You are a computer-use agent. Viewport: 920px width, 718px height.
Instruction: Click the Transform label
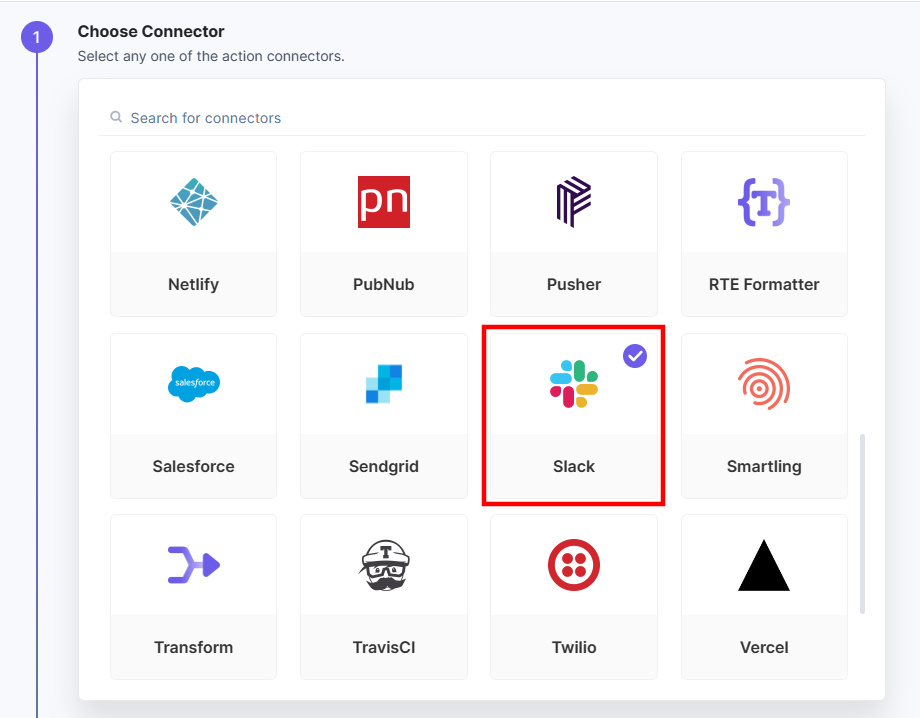tap(194, 648)
